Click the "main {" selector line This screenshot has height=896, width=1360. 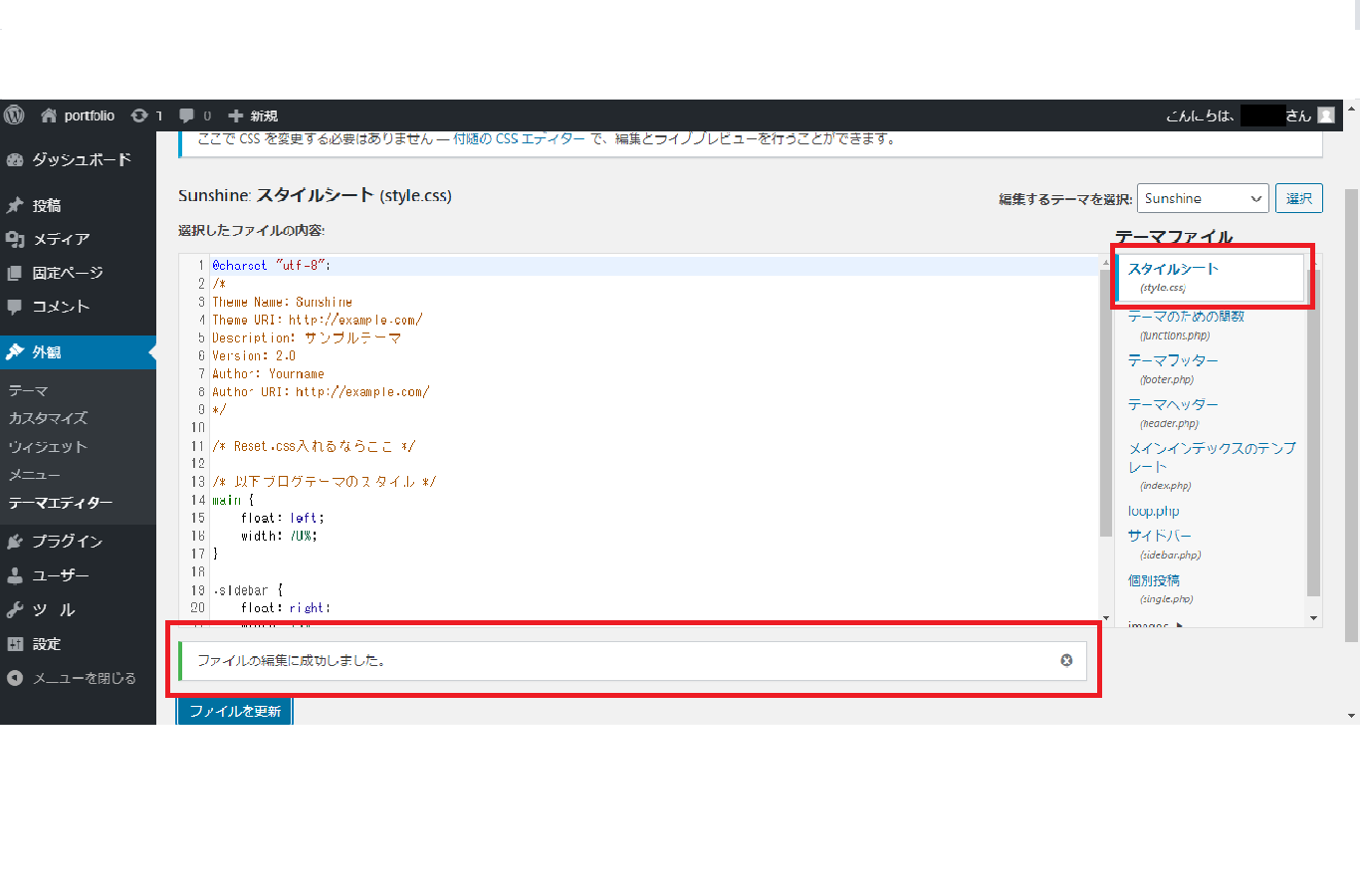click(233, 500)
